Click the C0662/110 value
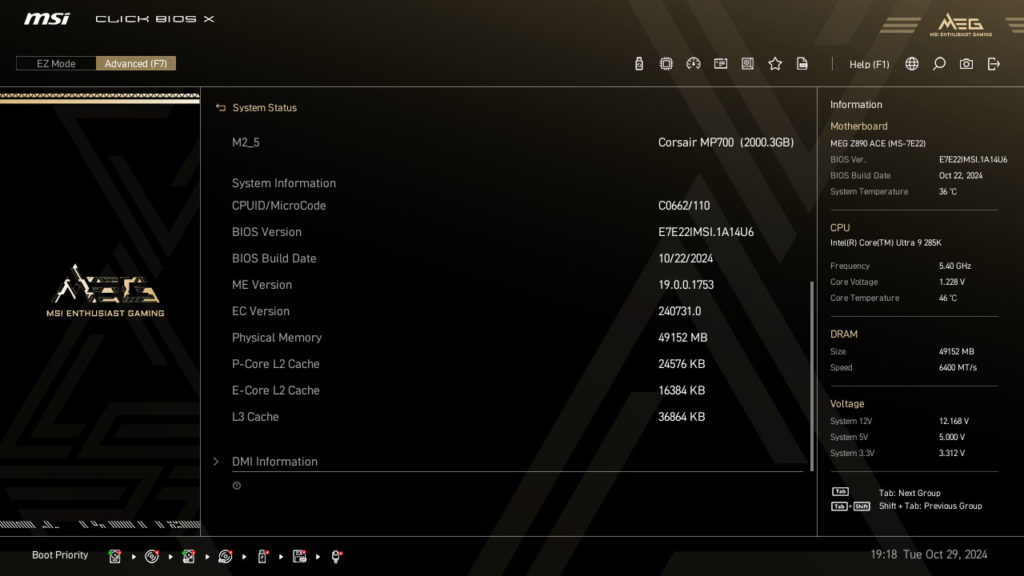Screen dimensions: 1024x576 click(684, 206)
